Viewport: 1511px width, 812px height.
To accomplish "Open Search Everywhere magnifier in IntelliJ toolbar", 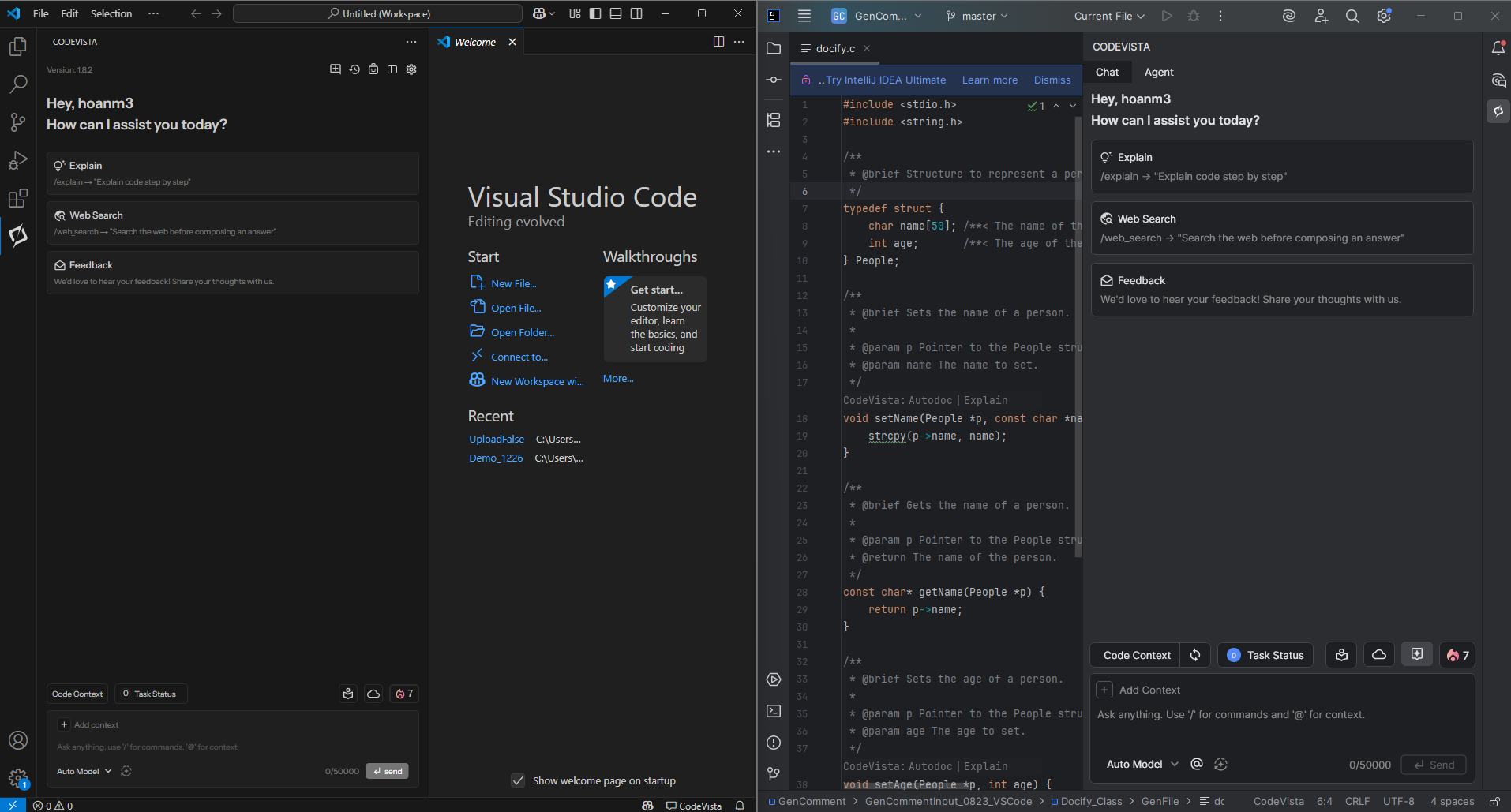I will (x=1352, y=16).
